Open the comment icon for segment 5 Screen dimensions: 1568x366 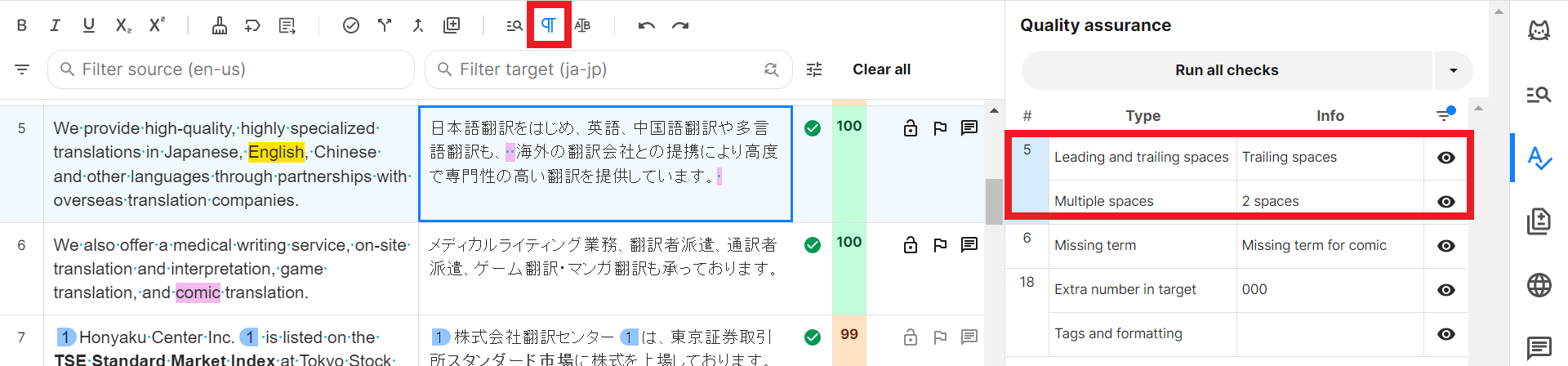[969, 128]
